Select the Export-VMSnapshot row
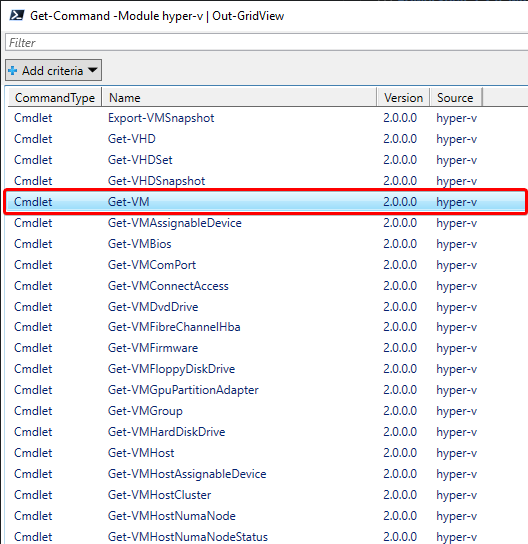Screen dimensions: 528x544 266,118
